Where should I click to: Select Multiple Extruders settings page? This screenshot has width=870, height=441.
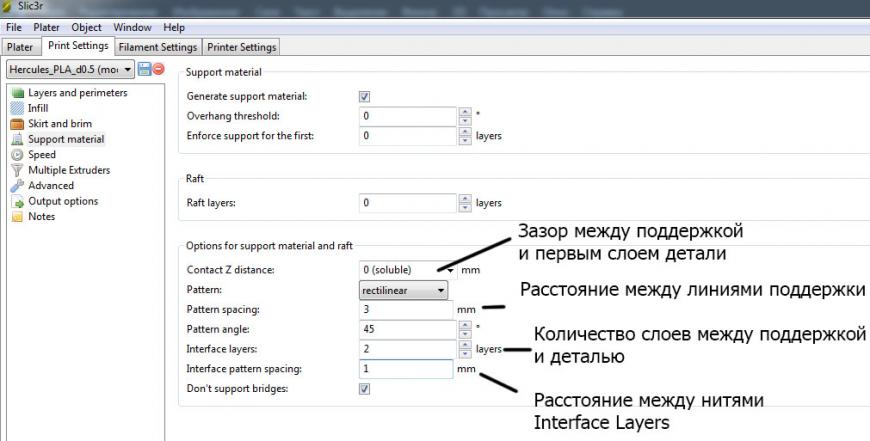[69, 170]
